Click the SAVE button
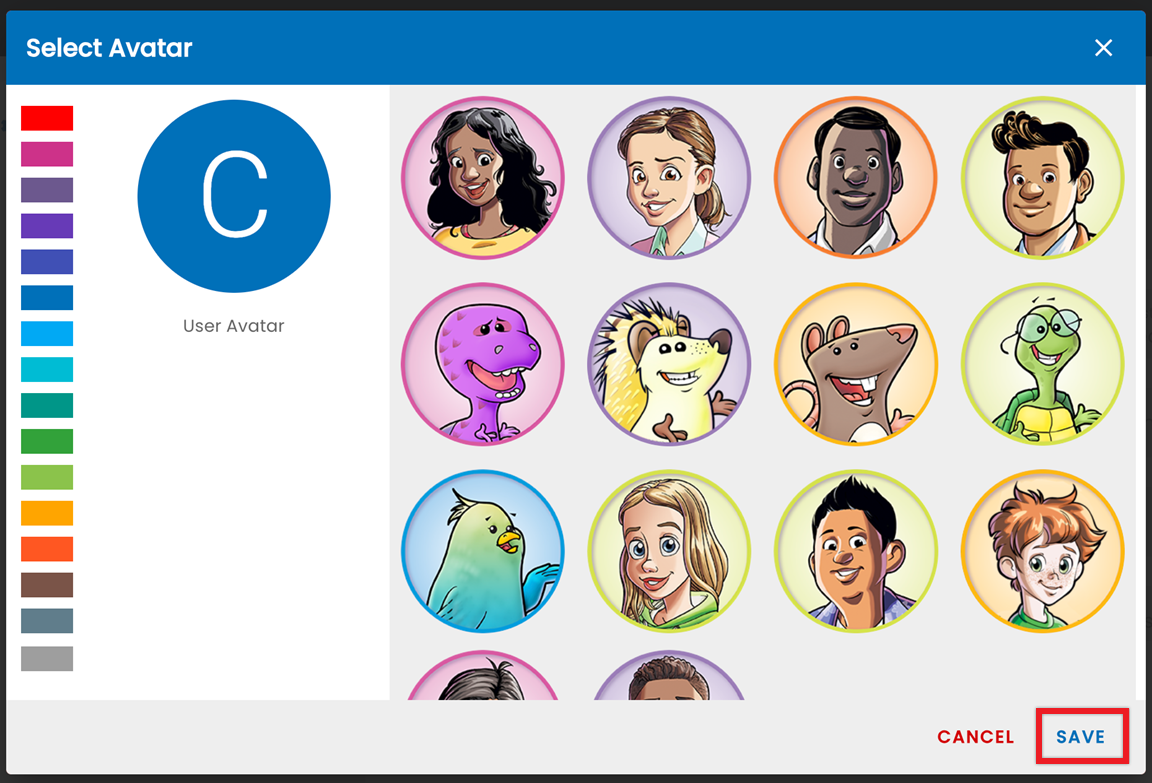This screenshot has height=783, width=1152. point(1081,737)
